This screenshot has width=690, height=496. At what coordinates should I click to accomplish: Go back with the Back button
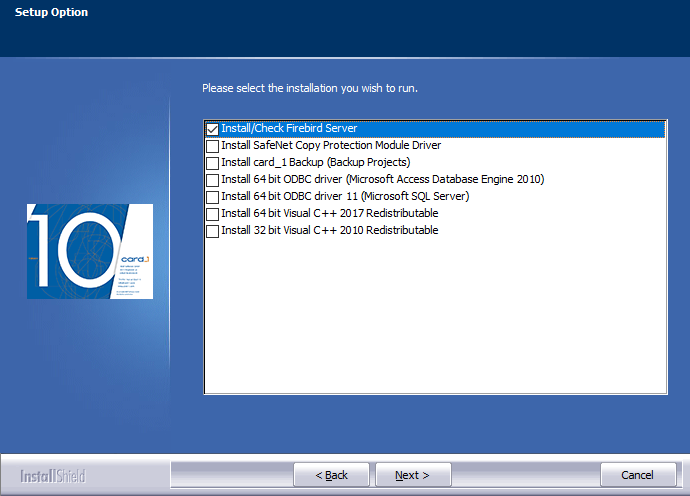(x=331, y=475)
